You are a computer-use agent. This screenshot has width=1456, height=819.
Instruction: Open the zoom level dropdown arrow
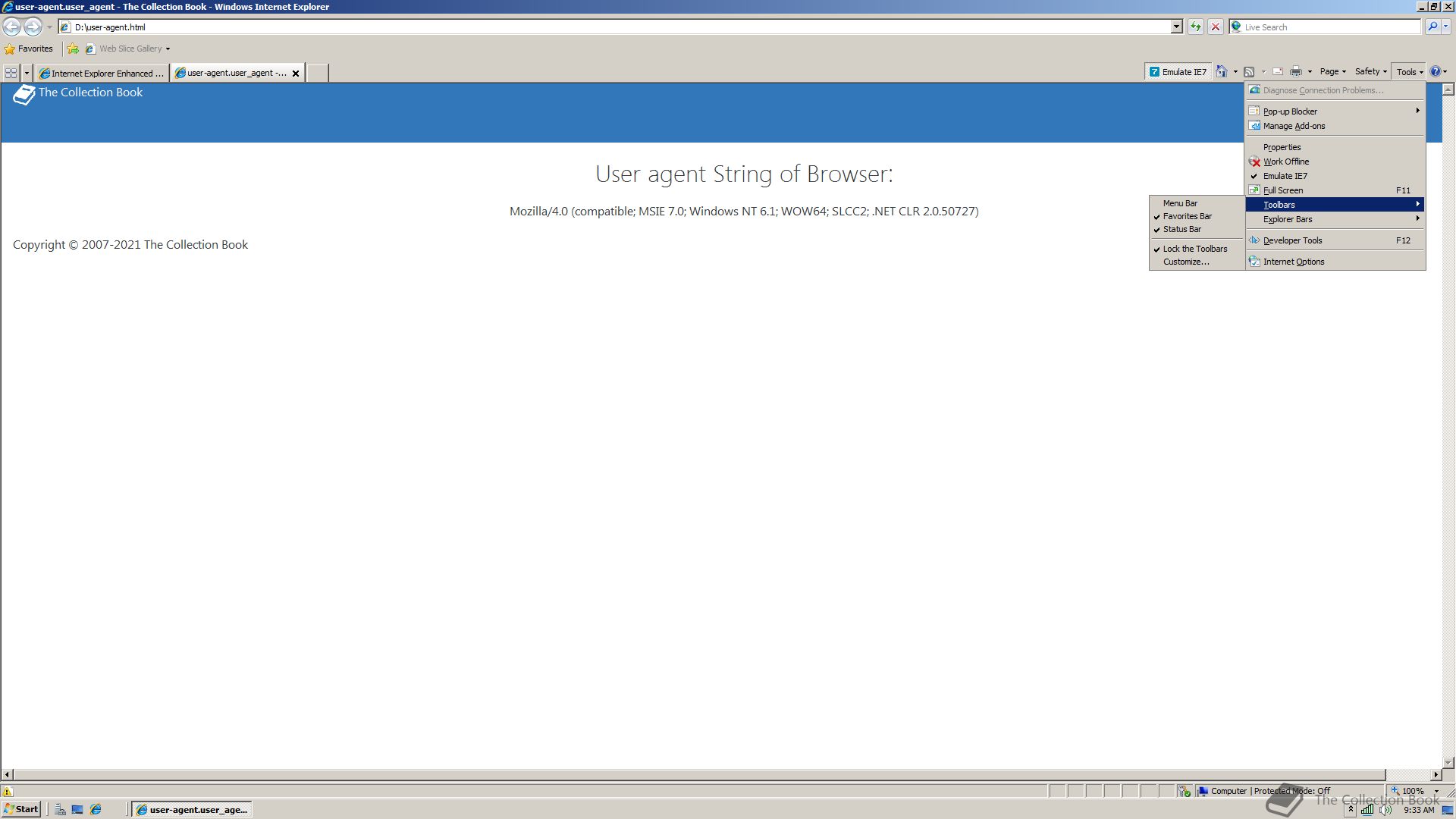[x=1436, y=791]
